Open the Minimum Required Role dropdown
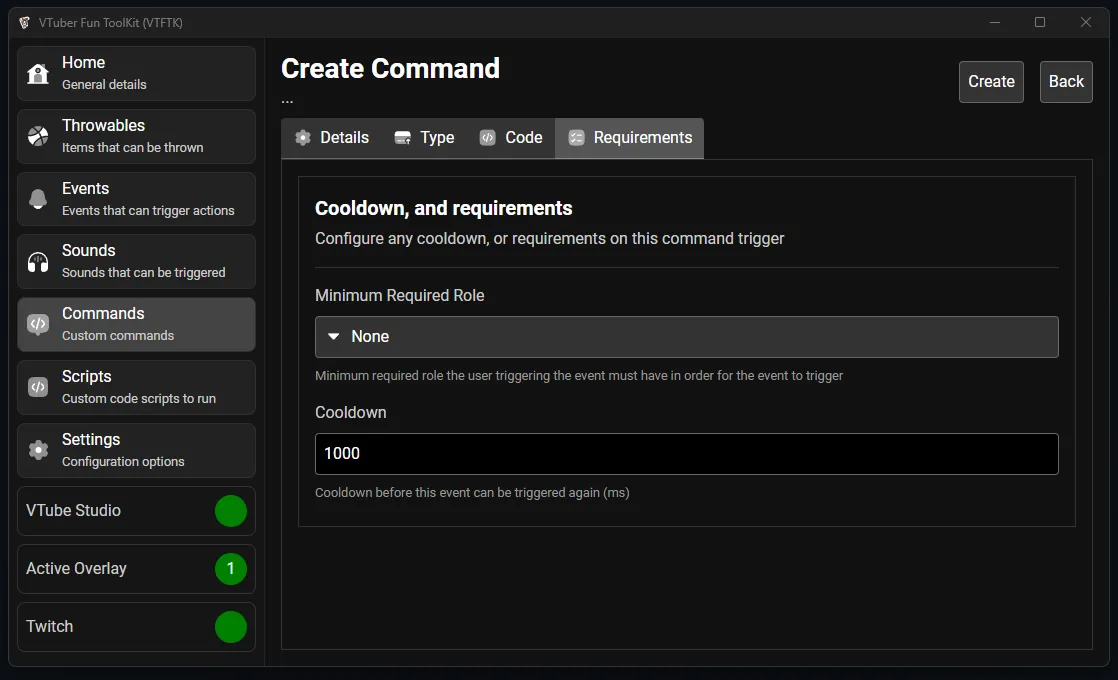 (686, 337)
